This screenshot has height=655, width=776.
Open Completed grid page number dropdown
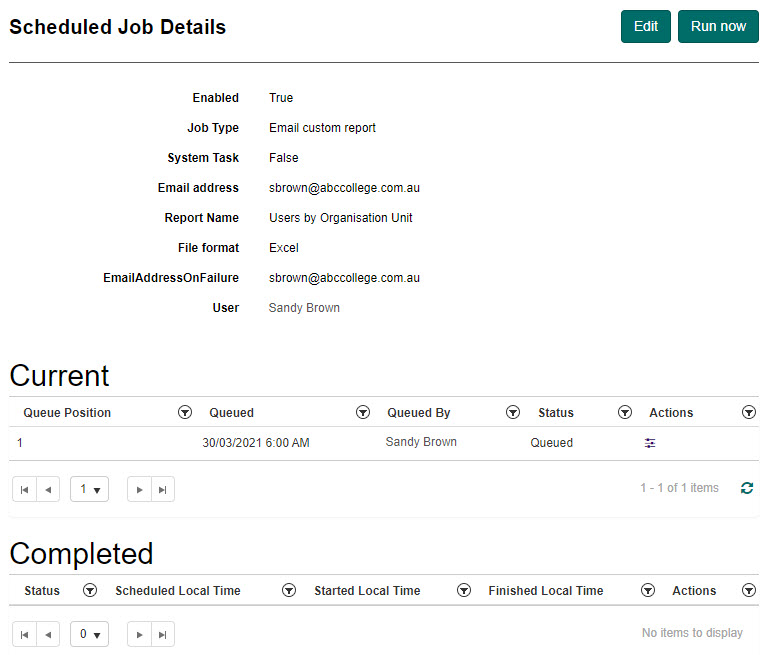point(90,633)
